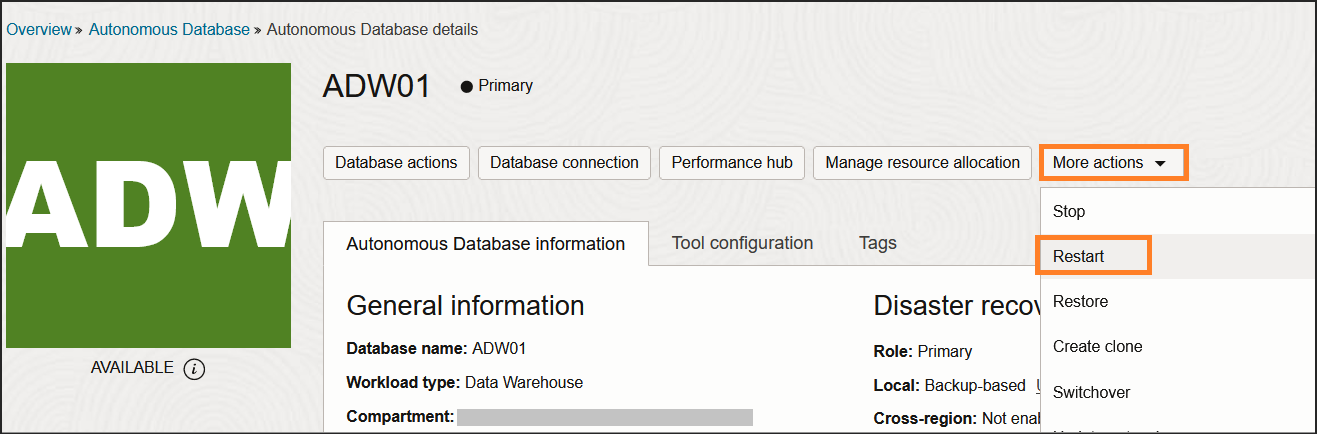The image size is (1317, 434).
Task: Switch to Autonomous Database information tab
Action: tap(485, 243)
